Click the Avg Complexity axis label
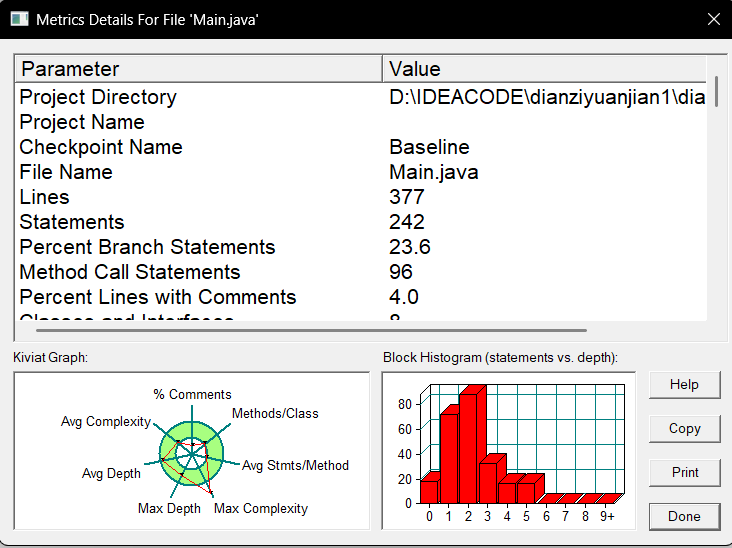Image resolution: width=732 pixels, height=548 pixels. pos(106,422)
